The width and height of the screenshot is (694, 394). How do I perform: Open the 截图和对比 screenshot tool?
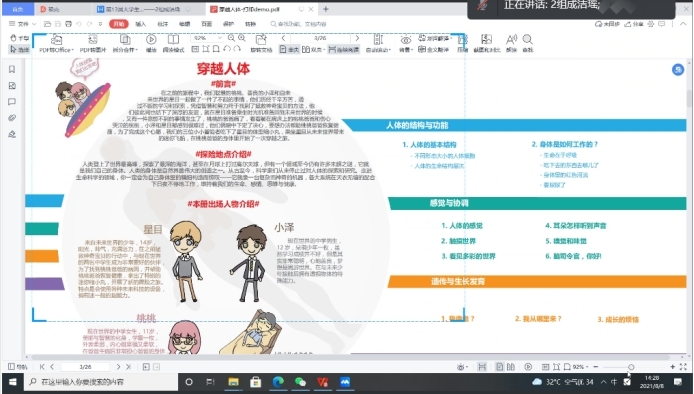click(486, 44)
